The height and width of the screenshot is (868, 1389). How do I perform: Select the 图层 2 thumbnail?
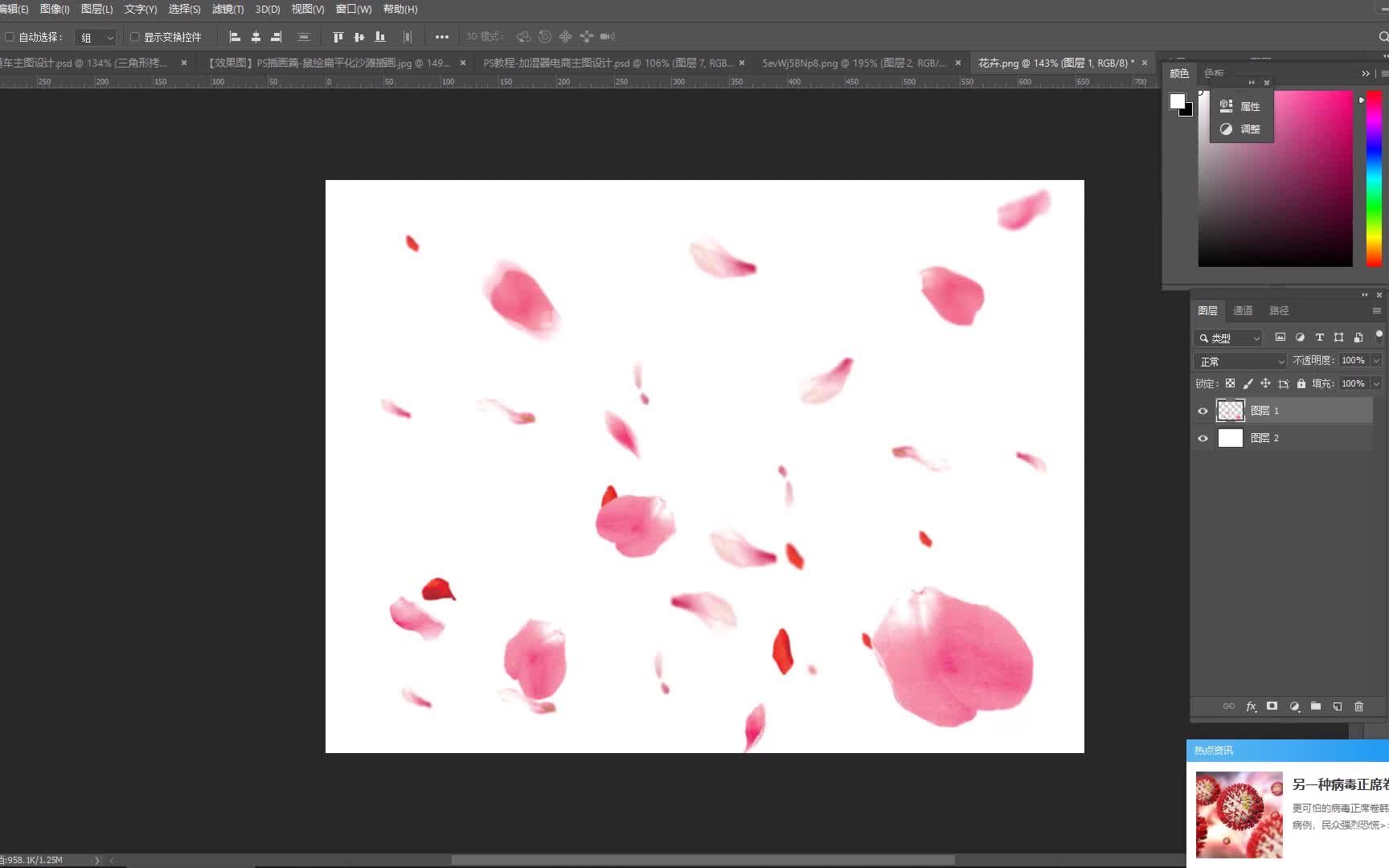click(x=1230, y=438)
